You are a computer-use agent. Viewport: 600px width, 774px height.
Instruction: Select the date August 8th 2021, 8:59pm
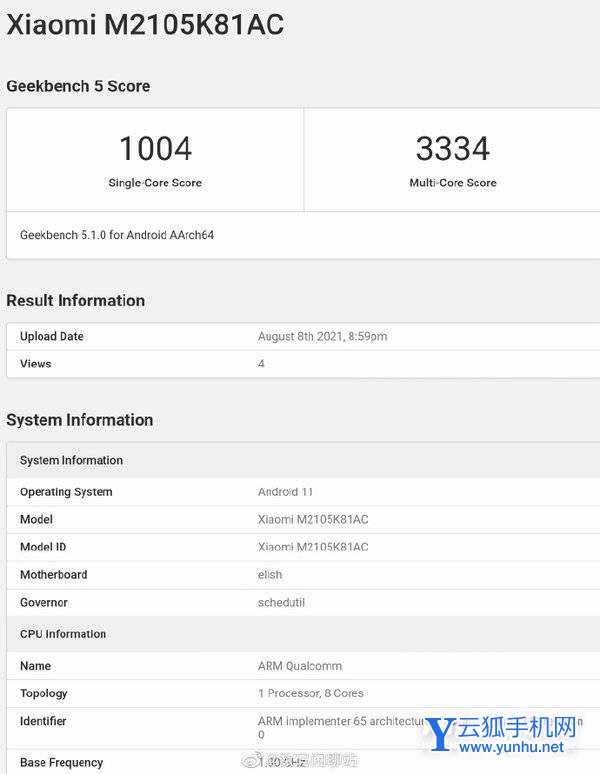pyautogui.click(x=322, y=337)
